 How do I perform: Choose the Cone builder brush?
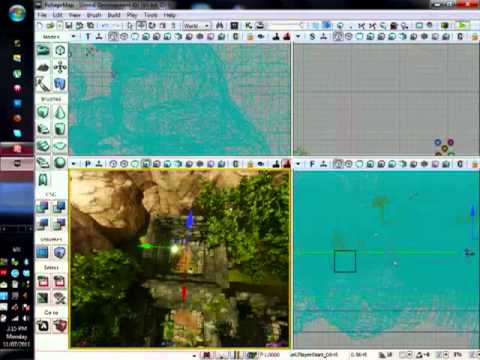click(x=60, y=112)
